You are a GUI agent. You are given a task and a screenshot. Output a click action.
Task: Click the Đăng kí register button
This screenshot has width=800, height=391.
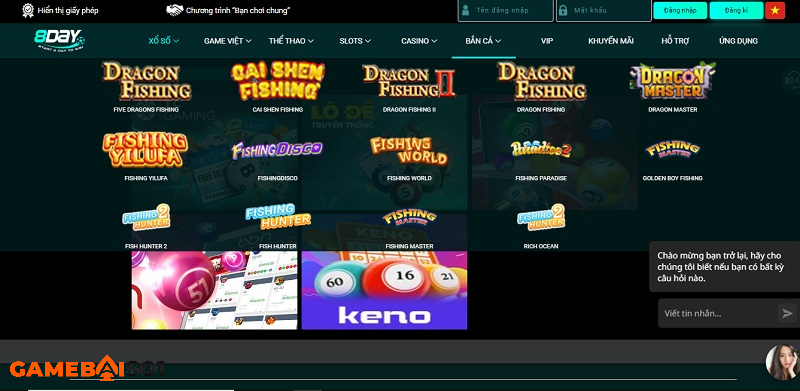[x=736, y=10]
